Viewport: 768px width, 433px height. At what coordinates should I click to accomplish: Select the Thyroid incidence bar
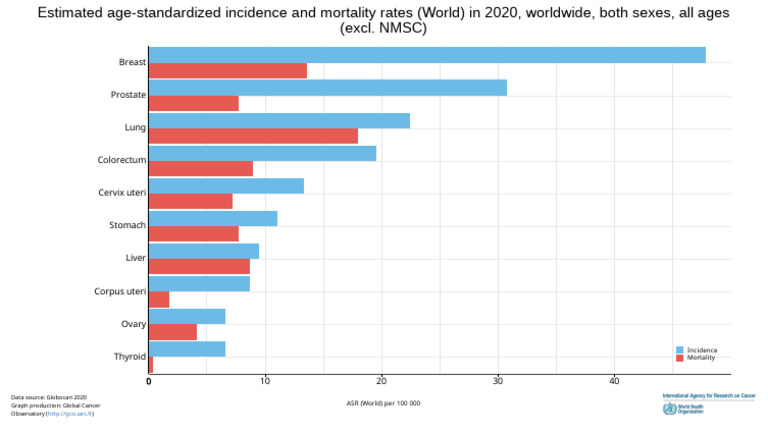click(x=187, y=349)
